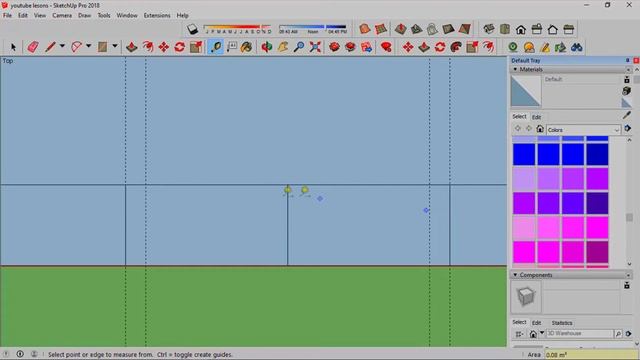Click the Area measurement value box
Screen dimensions: 640x360
591,355
